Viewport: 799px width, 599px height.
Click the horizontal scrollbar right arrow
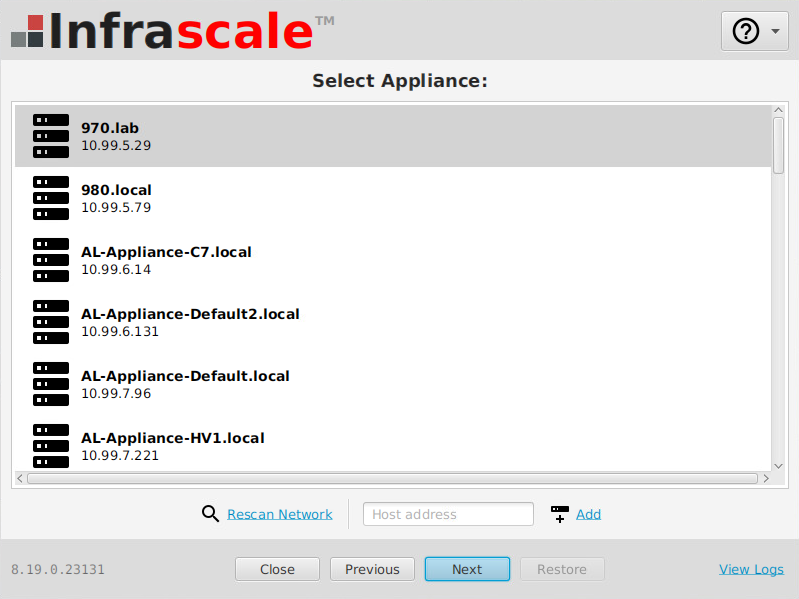766,479
